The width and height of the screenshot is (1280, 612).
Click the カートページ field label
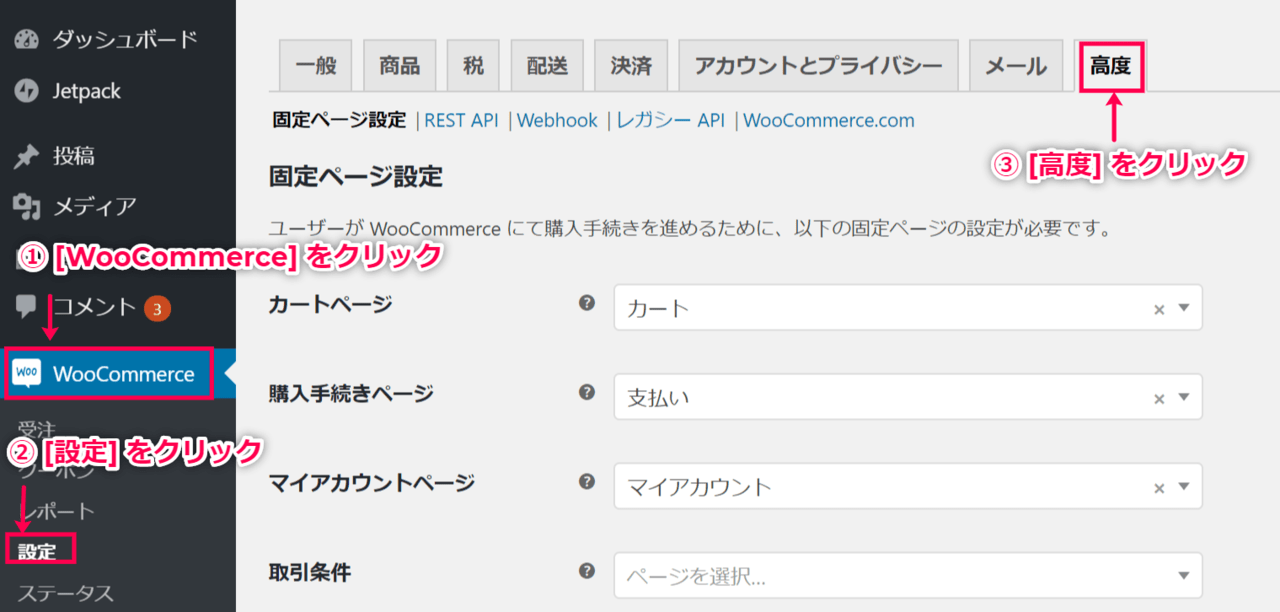331,305
